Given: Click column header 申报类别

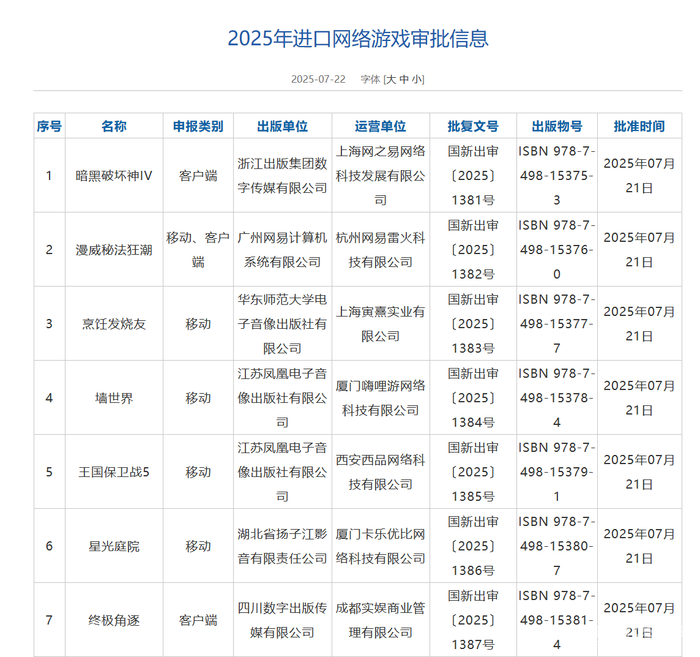Looking at the screenshot, I should tap(198, 126).
